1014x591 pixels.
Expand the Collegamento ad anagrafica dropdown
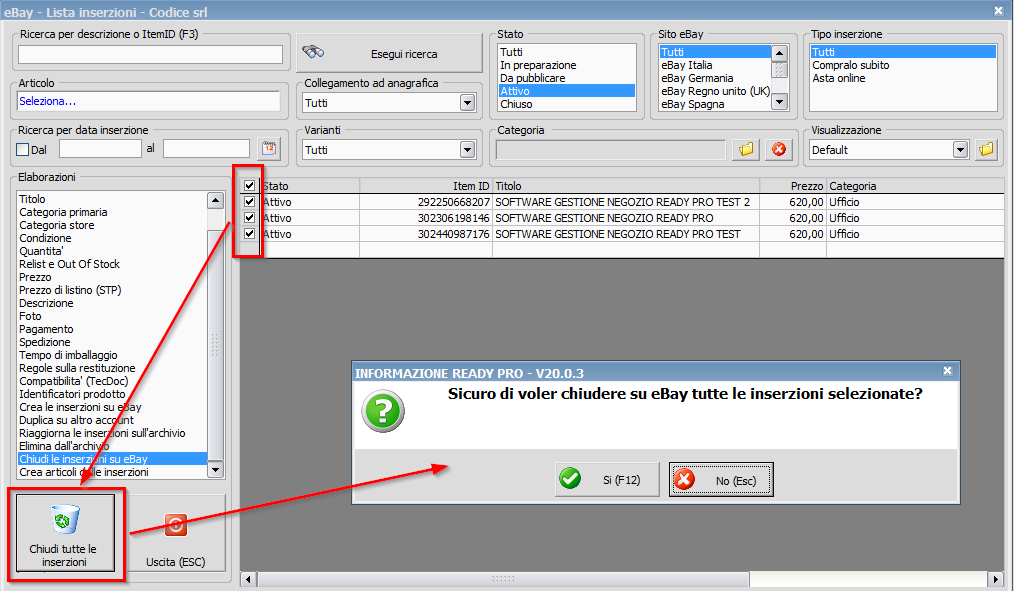[x=468, y=103]
